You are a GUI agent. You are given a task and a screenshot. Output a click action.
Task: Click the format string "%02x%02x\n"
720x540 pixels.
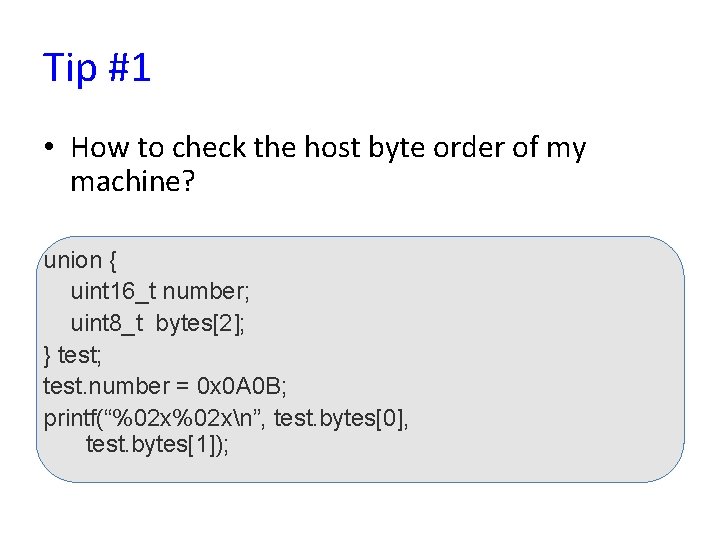pos(185,416)
